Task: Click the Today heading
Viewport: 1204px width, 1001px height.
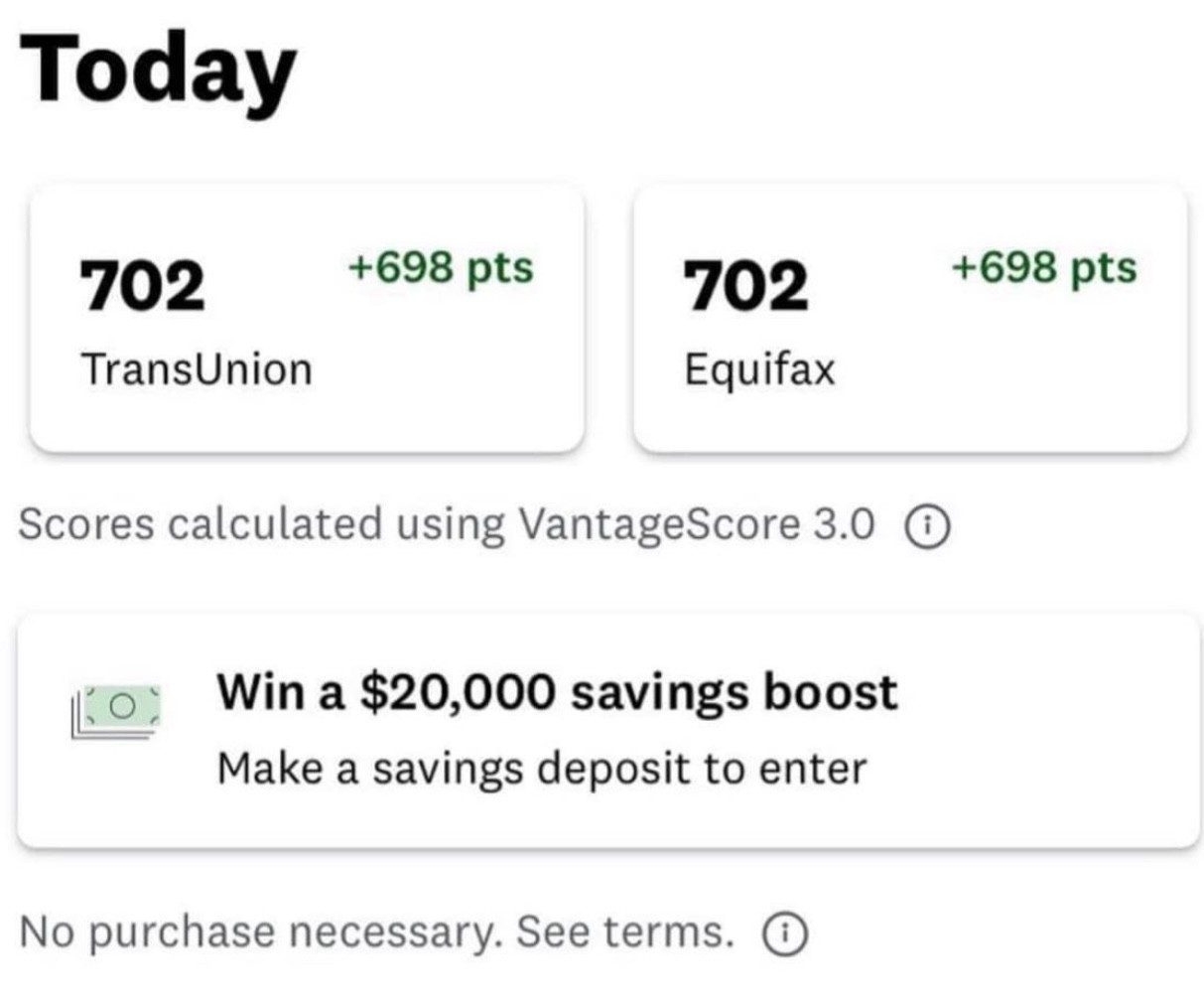Action: pos(157,71)
